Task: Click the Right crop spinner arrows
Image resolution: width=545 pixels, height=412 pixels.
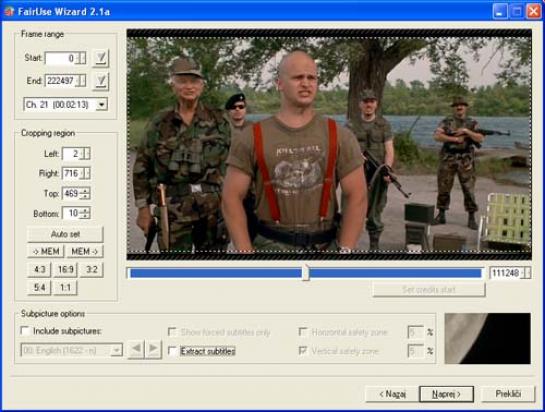Action: [x=86, y=173]
